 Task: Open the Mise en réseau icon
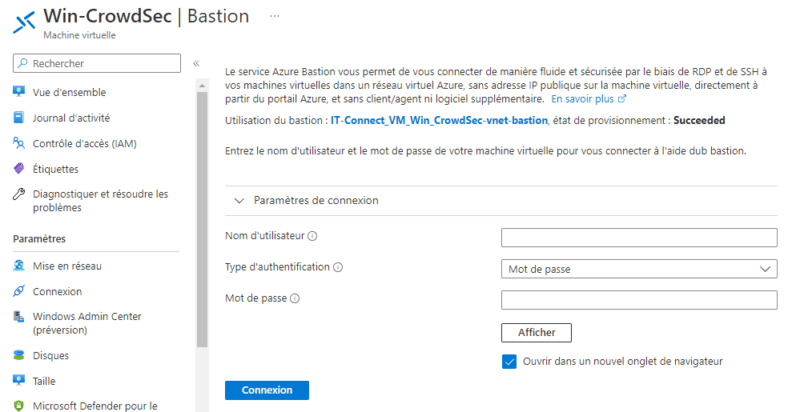[18, 266]
